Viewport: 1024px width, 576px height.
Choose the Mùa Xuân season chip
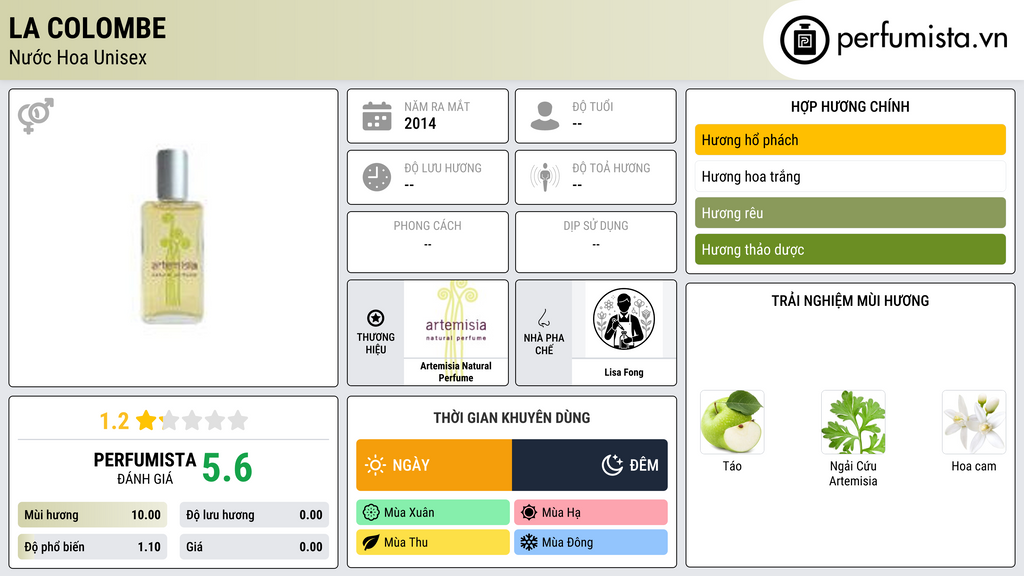(433, 513)
